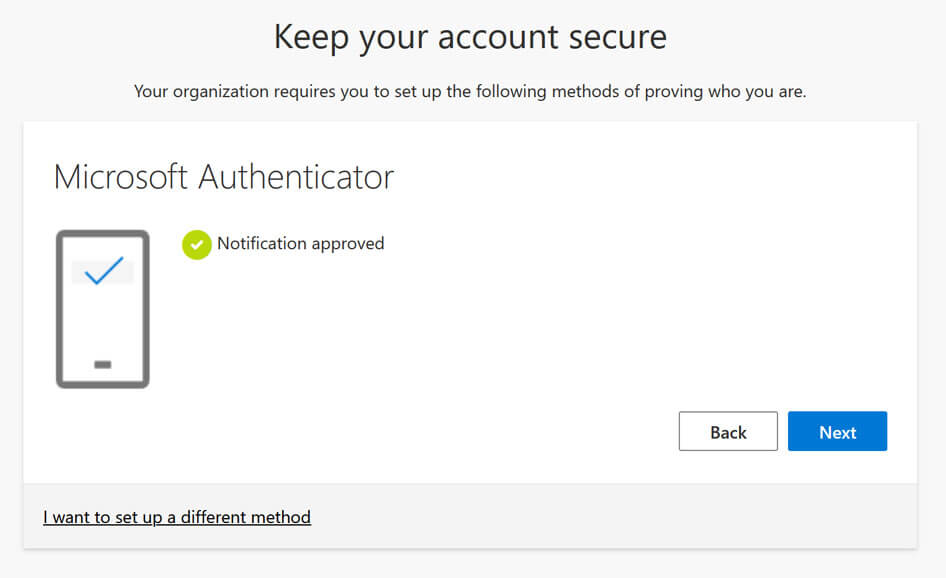Click the green approved checkmark circle
Screen dimensions: 946x578
click(197, 244)
